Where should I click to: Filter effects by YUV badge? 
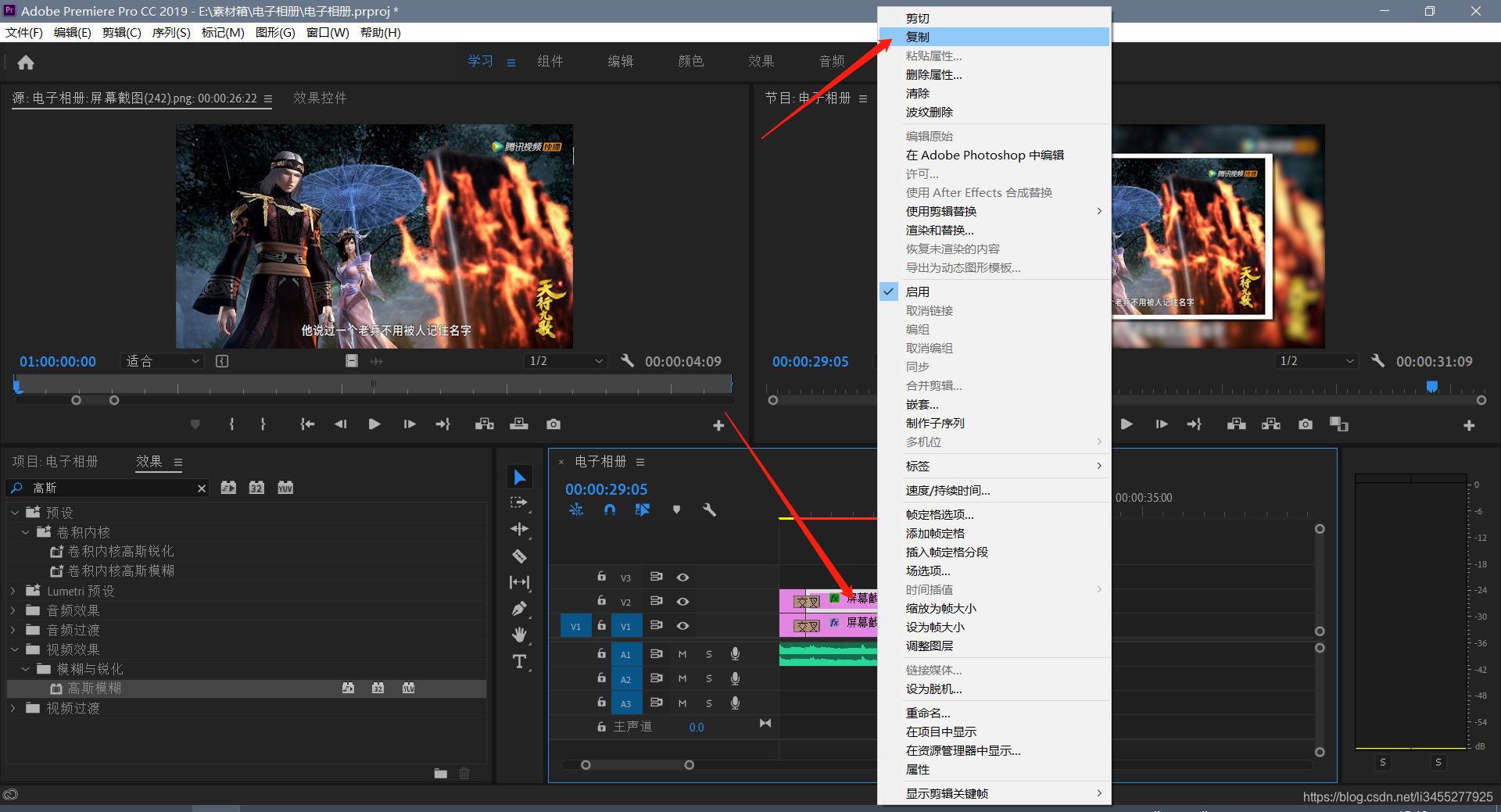pyautogui.click(x=285, y=488)
